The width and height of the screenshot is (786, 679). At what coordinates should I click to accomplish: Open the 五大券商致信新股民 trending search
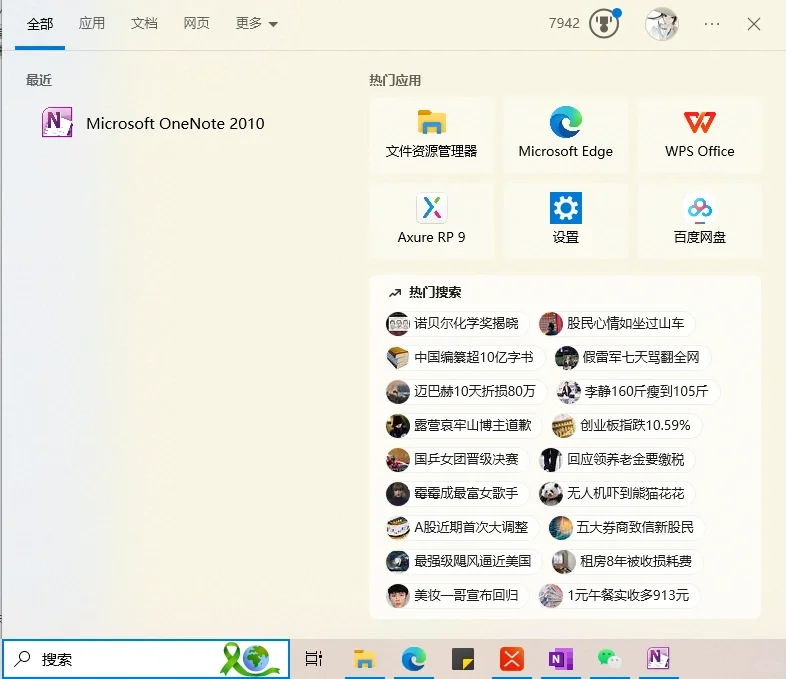(626, 527)
